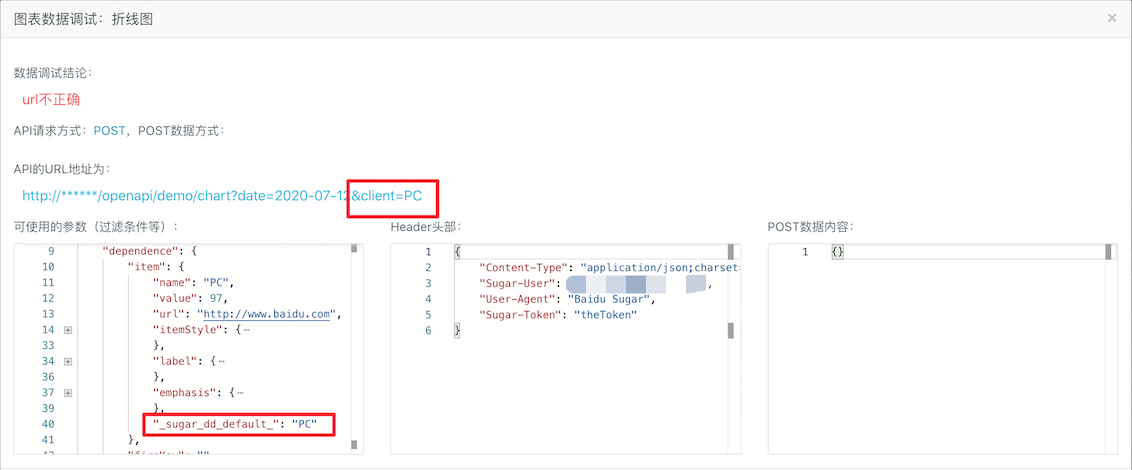This screenshot has height=470, width=1132.
Task: Click the User-Agent header line
Action: pyautogui.click(x=567, y=298)
